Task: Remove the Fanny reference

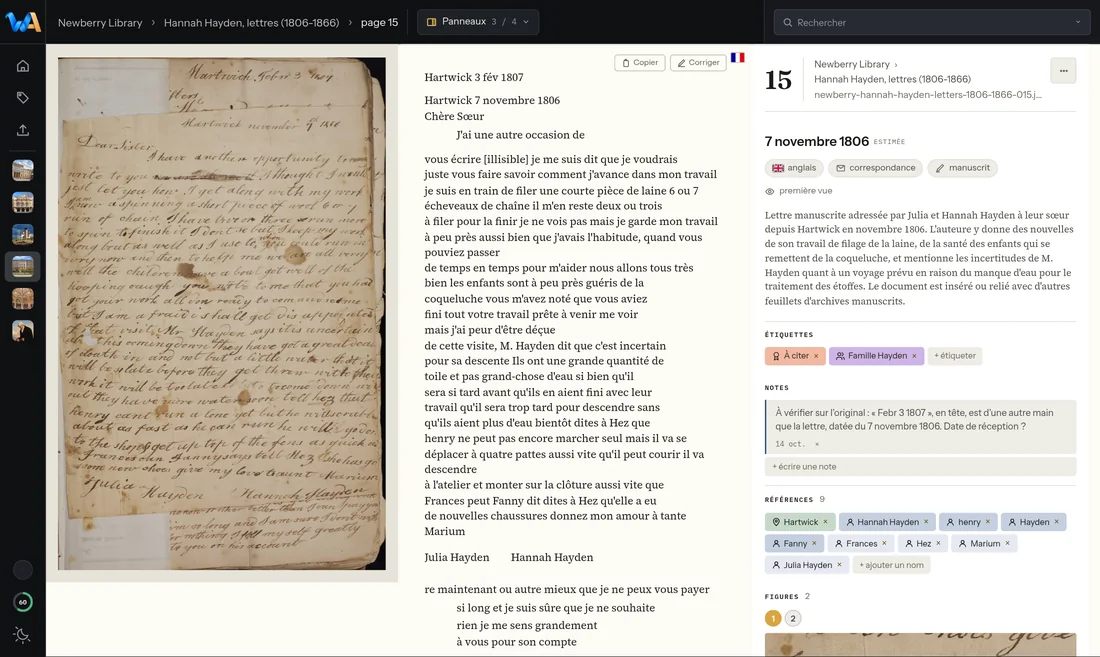Action: (814, 543)
